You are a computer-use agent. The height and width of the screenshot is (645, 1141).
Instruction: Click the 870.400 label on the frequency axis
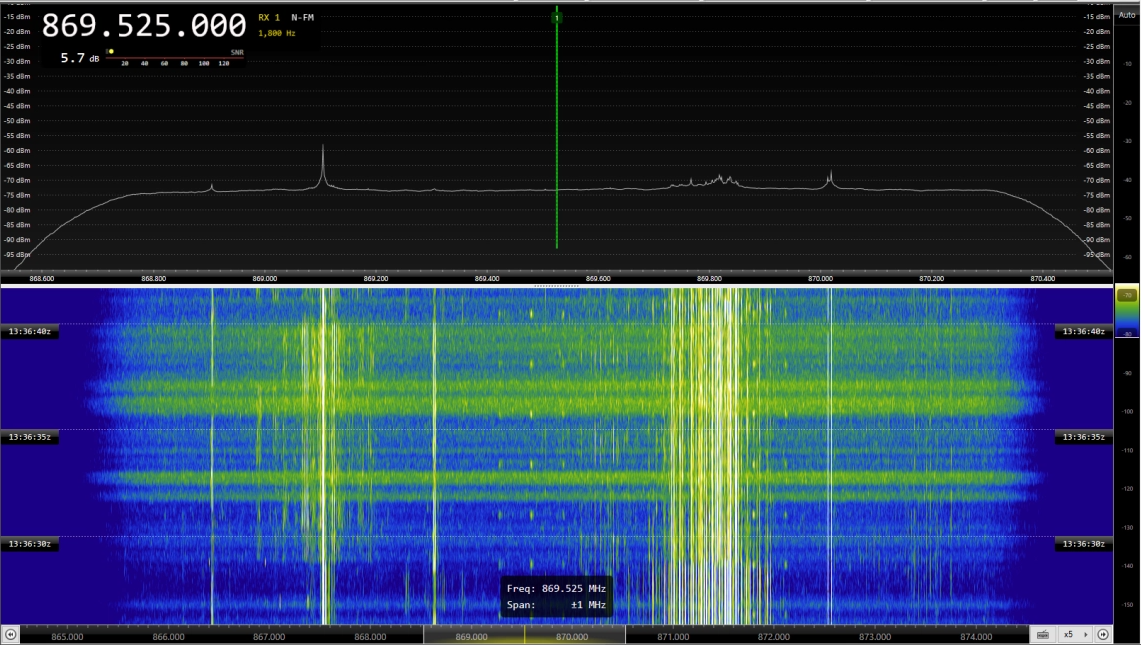(x=1043, y=278)
